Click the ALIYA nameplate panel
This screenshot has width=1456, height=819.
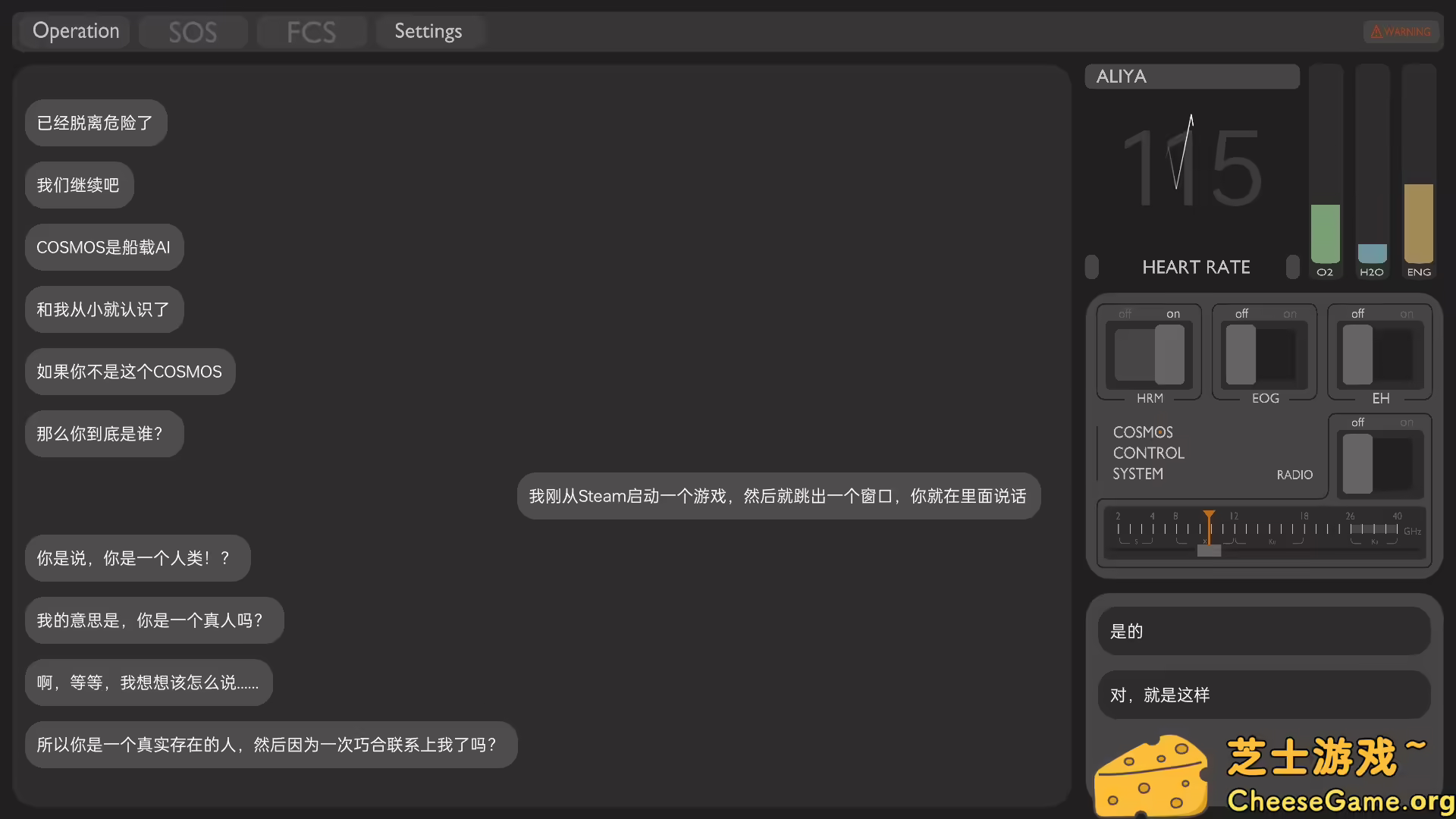[x=1192, y=76]
